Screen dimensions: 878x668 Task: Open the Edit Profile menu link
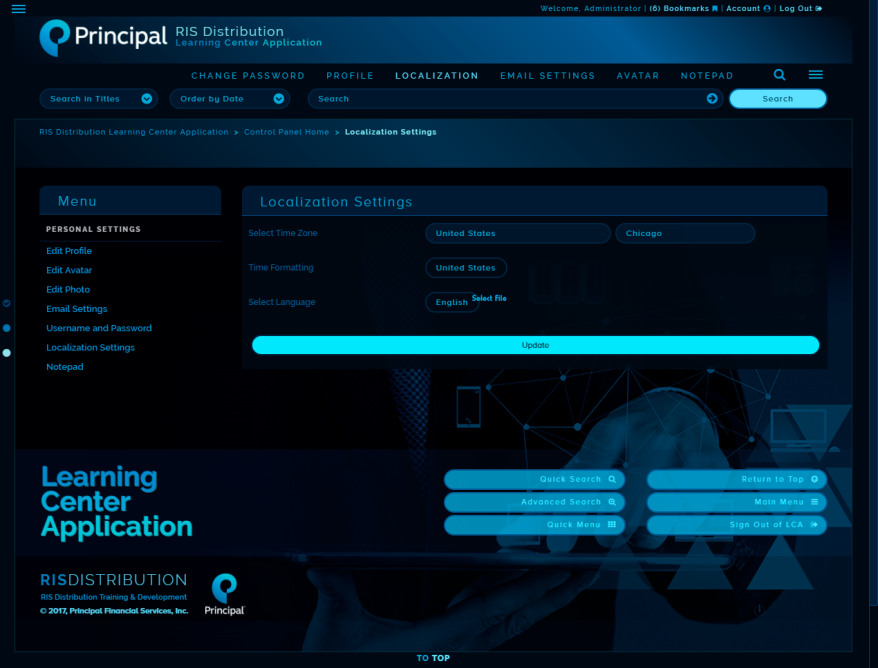(69, 251)
